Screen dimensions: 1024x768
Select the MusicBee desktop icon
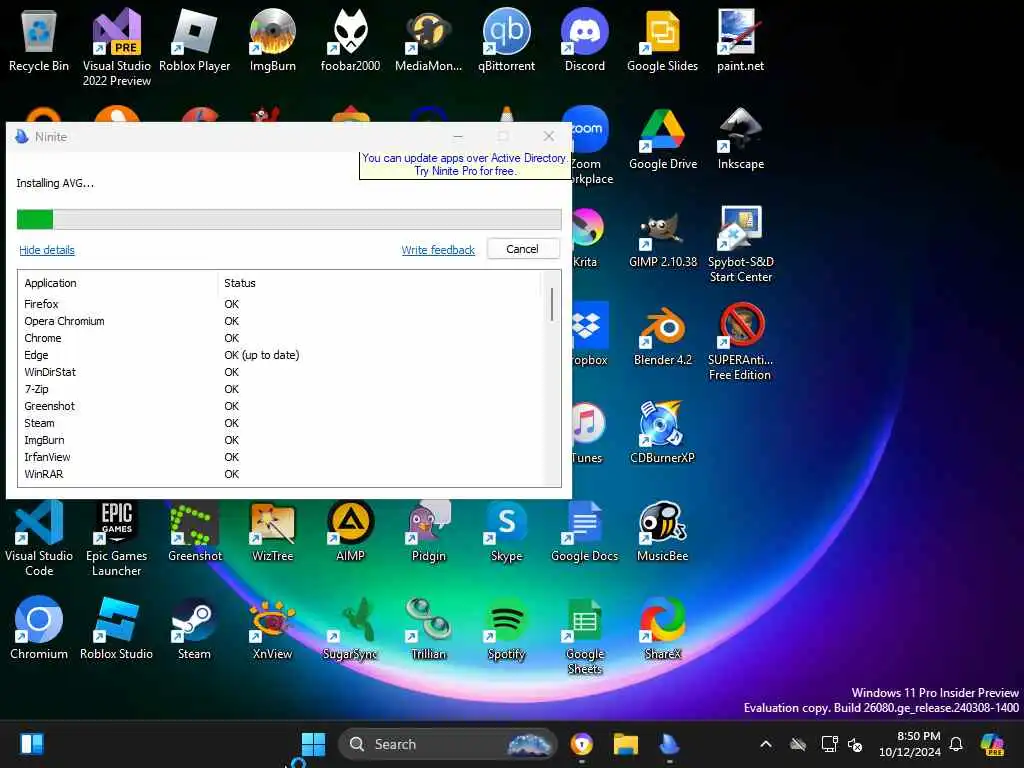coord(662,530)
